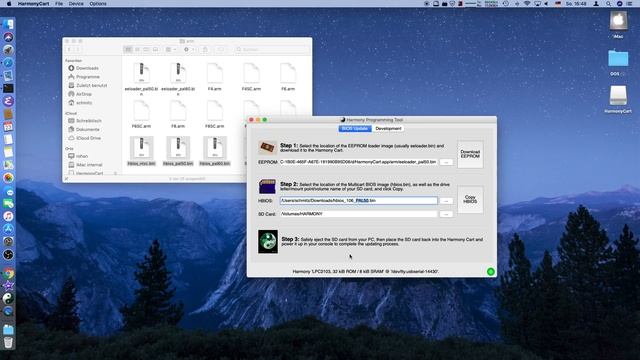Open the HarmonyCart application menu
Screen dimensions: 640x360
33,4
